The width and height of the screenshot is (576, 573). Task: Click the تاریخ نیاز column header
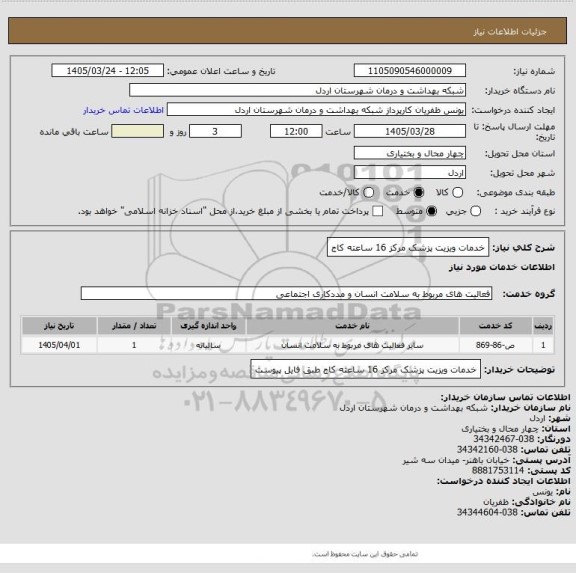[x=59, y=326]
